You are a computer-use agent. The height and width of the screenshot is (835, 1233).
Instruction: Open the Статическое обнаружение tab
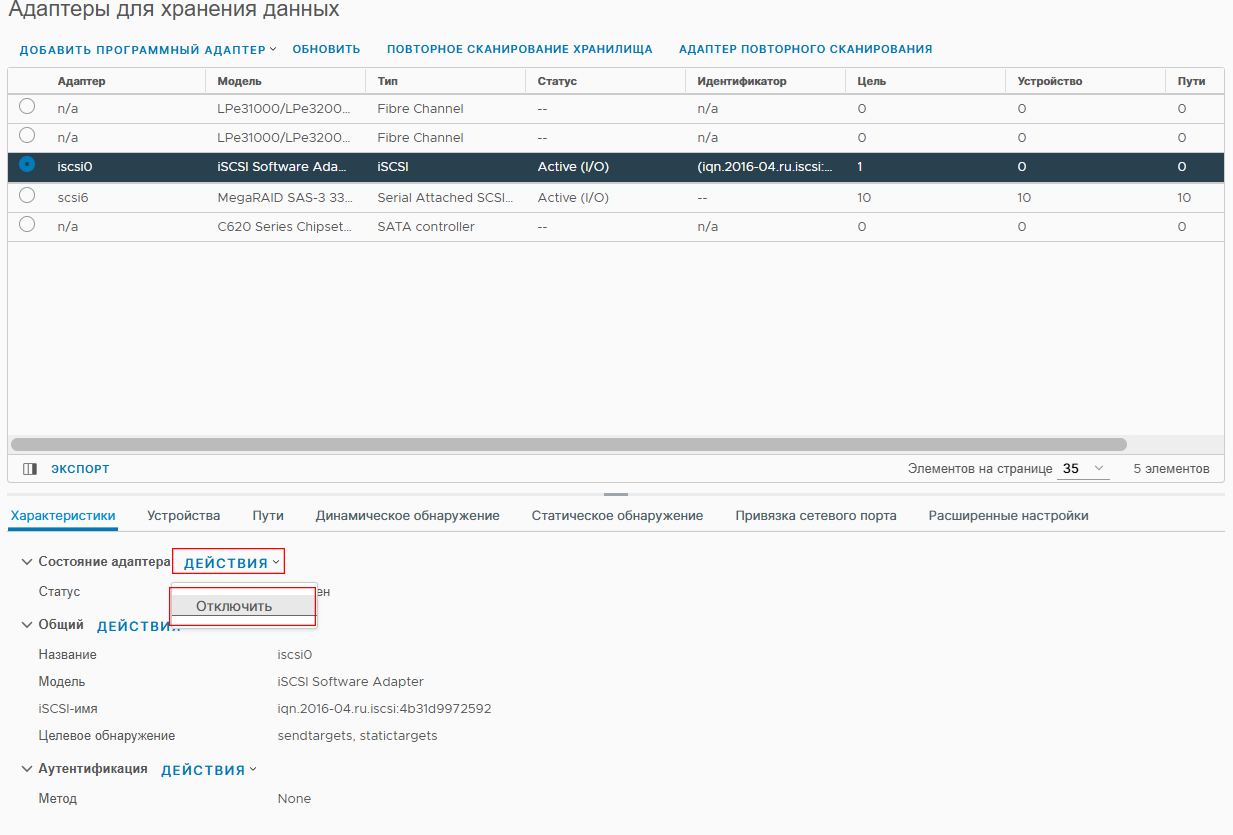[617, 516]
